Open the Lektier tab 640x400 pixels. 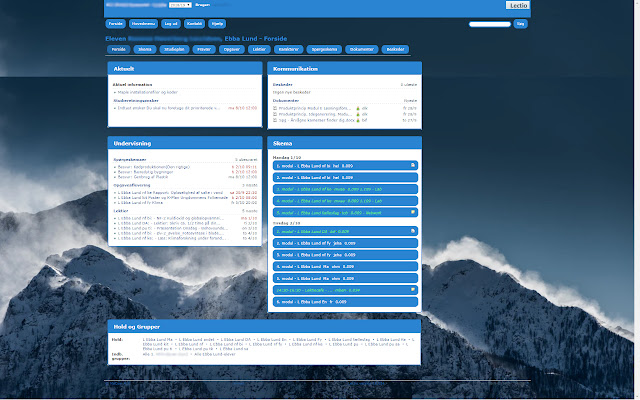coord(260,48)
